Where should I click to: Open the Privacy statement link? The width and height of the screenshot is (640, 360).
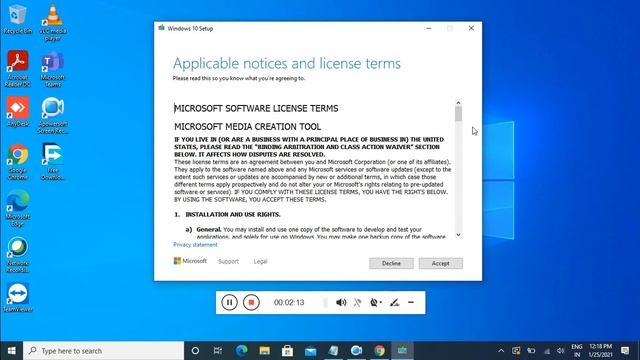(195, 244)
